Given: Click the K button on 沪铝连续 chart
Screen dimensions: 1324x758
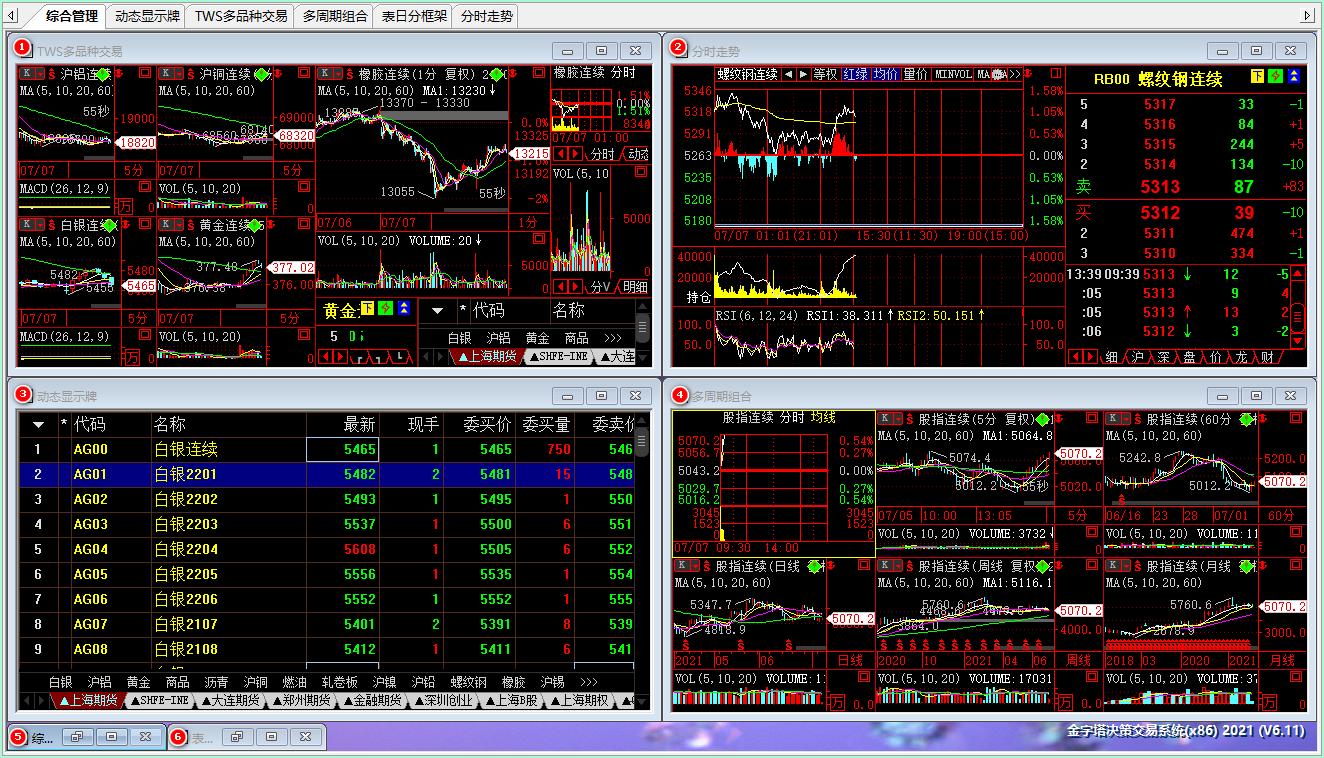Looking at the screenshot, I should [x=28, y=73].
